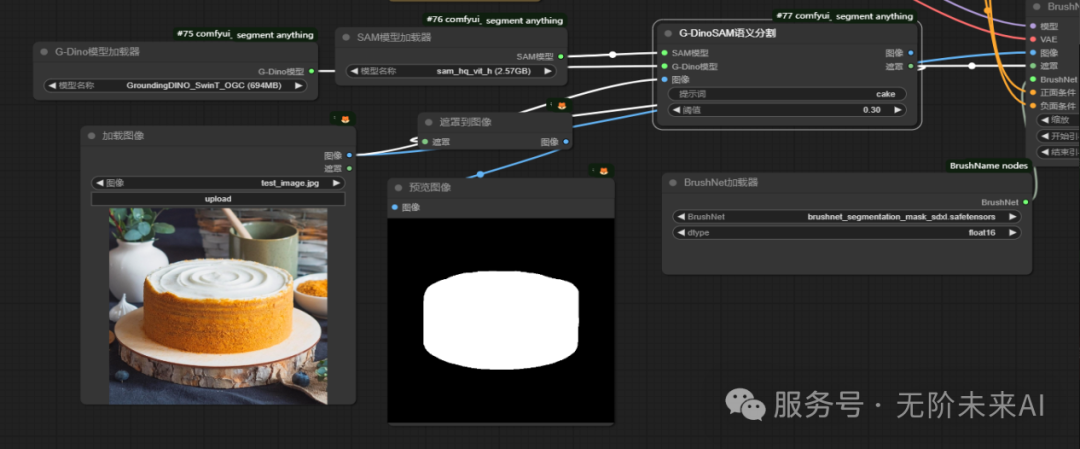The height and width of the screenshot is (449, 1080).
Task: Click 图像 output port on G-DinoSAM语义分割
Action: point(911,52)
